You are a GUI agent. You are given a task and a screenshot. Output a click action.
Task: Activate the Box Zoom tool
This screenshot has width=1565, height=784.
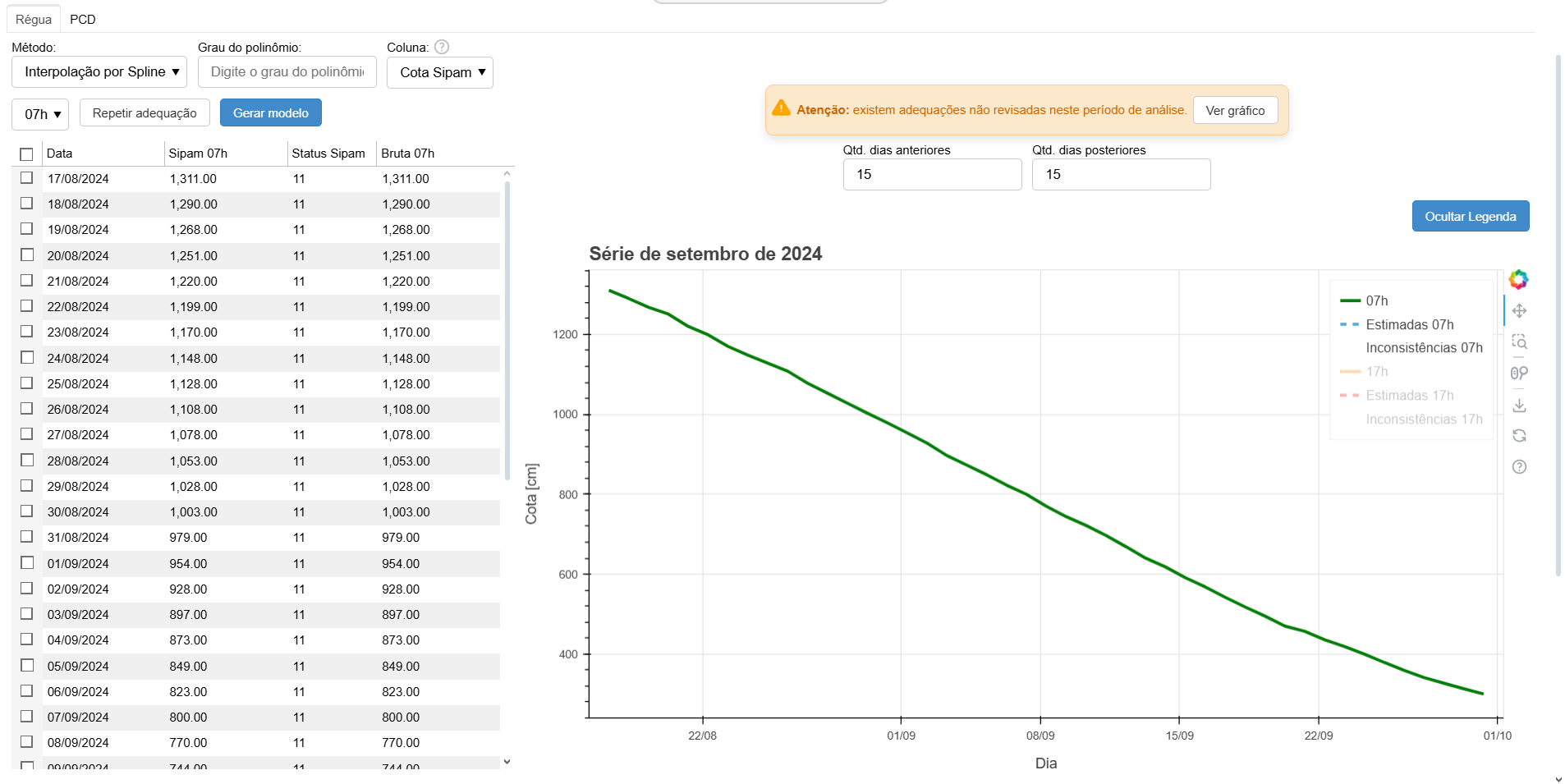(1519, 342)
